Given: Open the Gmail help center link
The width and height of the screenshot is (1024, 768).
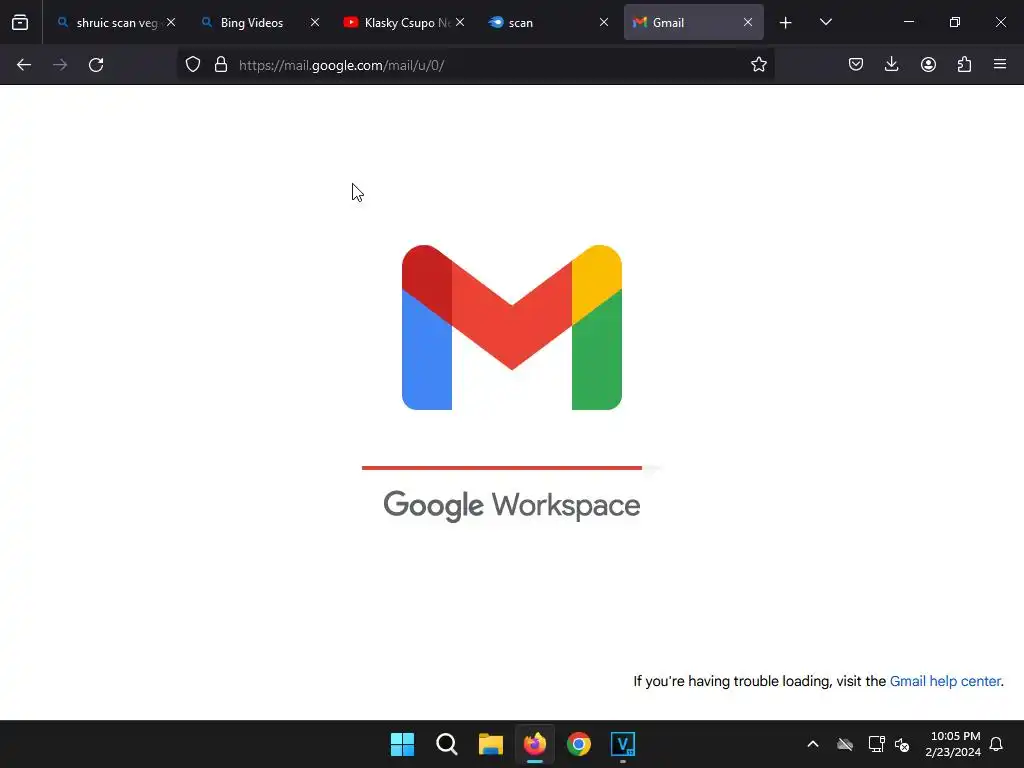Looking at the screenshot, I should 945,681.
